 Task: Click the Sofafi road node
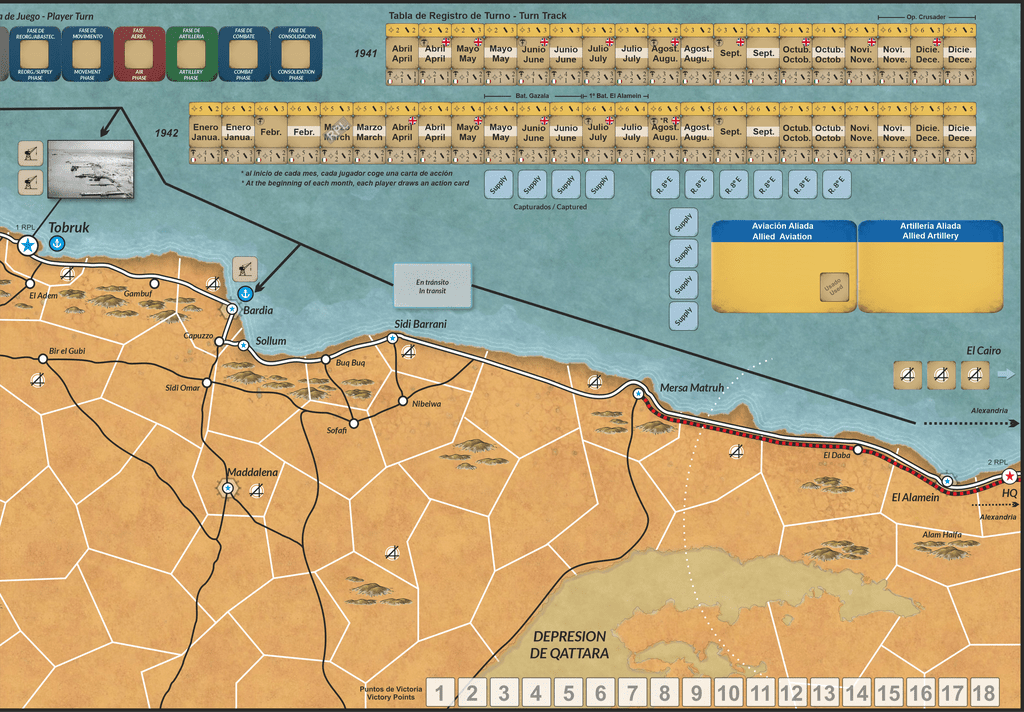(353, 423)
